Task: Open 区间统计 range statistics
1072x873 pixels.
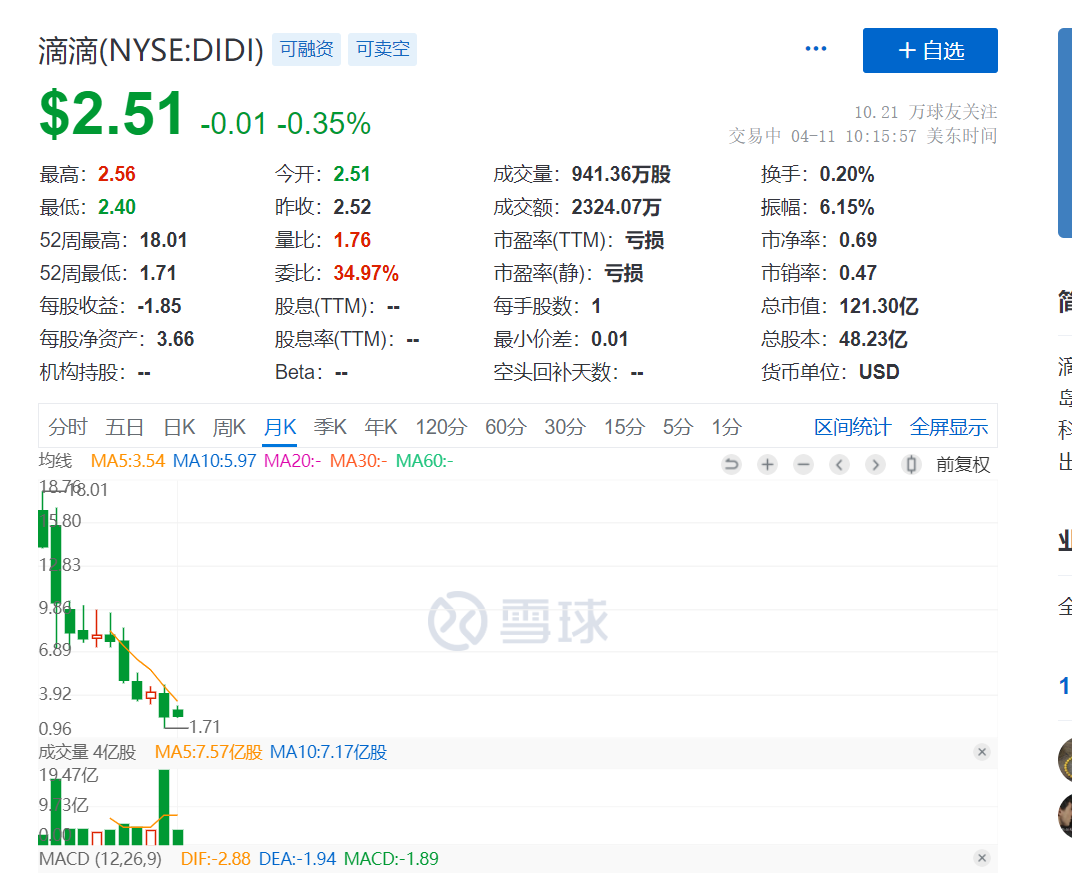Action: pyautogui.click(x=853, y=427)
